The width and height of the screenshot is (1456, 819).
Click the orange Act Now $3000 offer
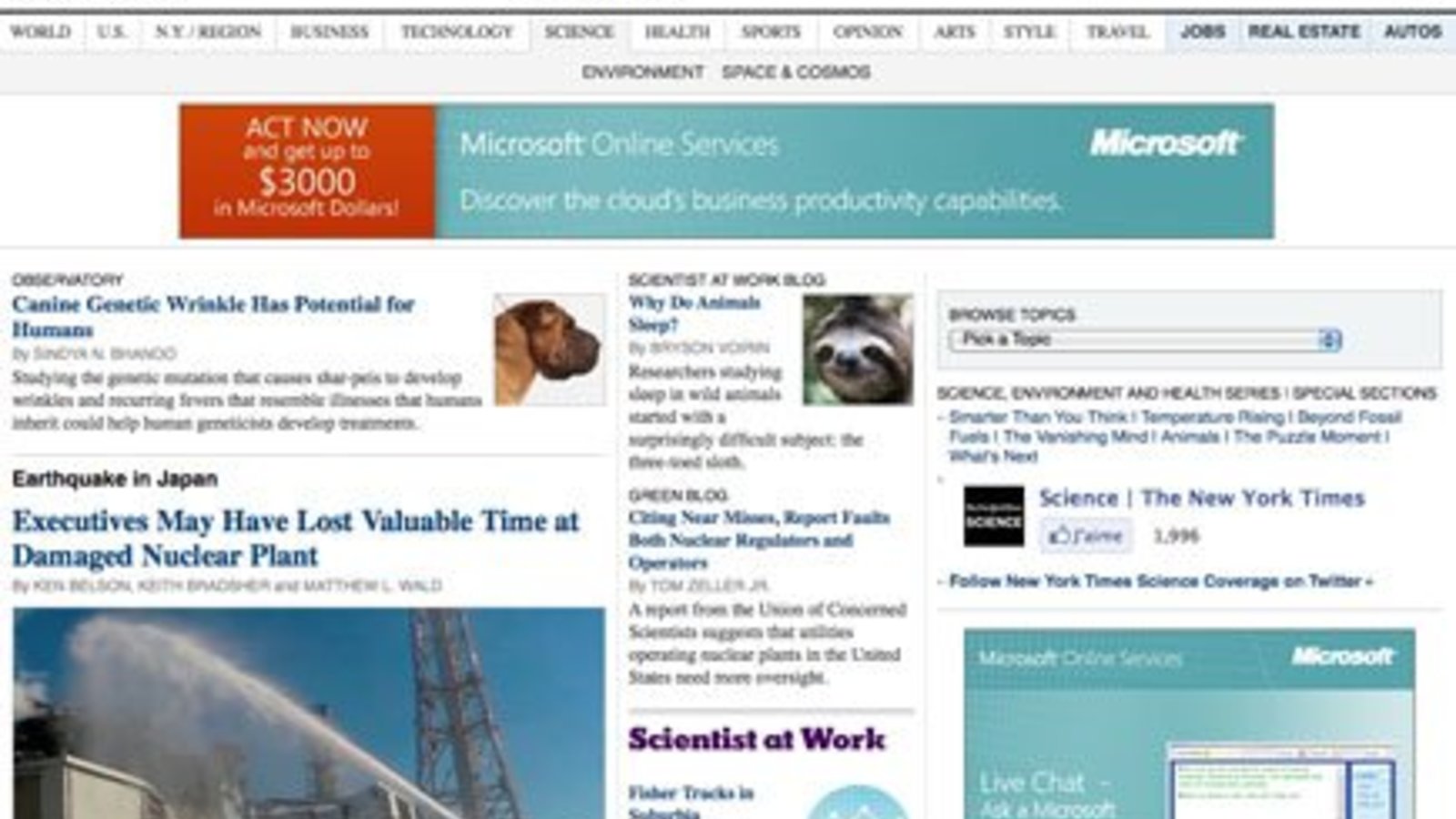(x=307, y=171)
